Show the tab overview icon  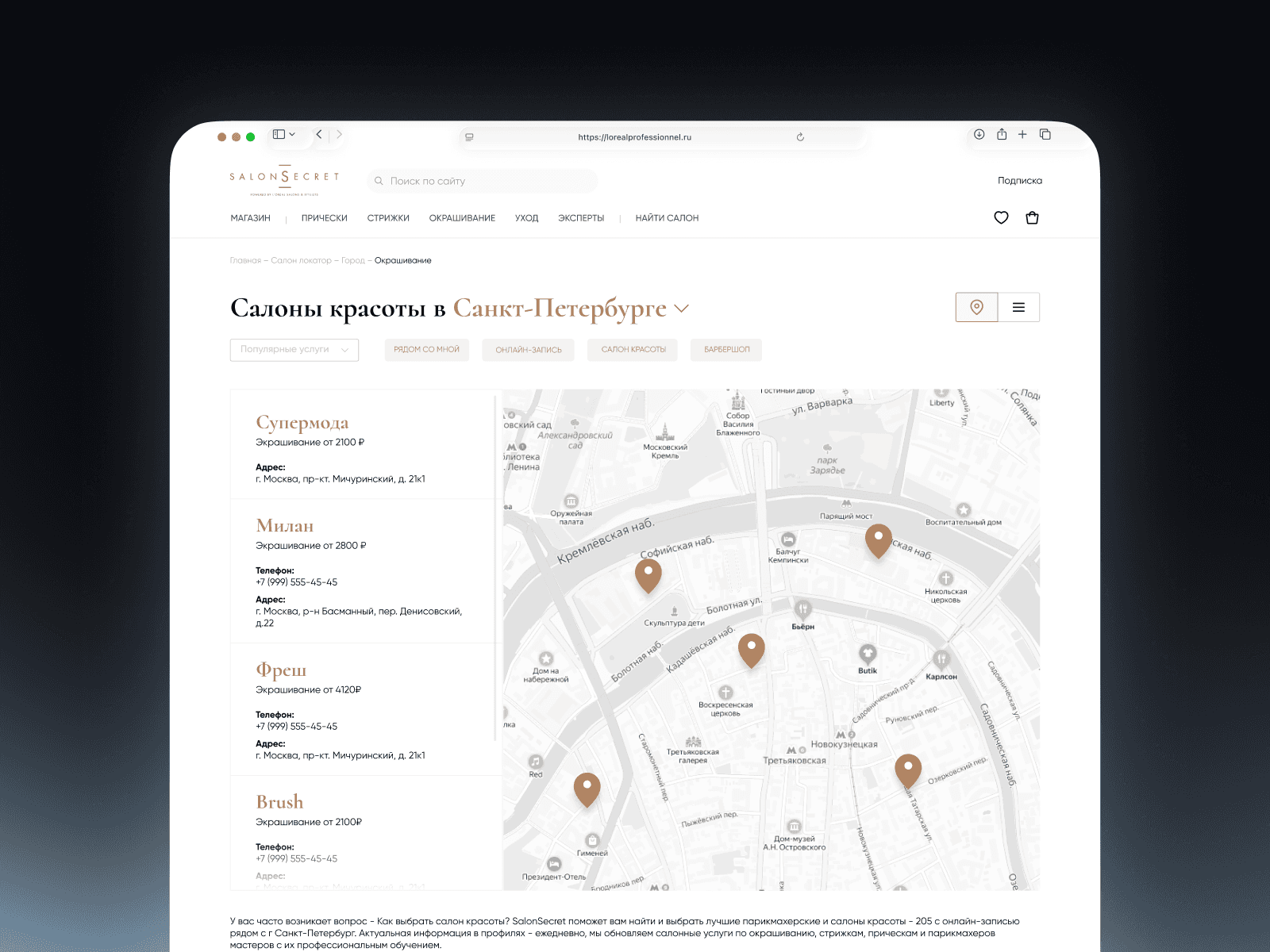coord(1045,135)
